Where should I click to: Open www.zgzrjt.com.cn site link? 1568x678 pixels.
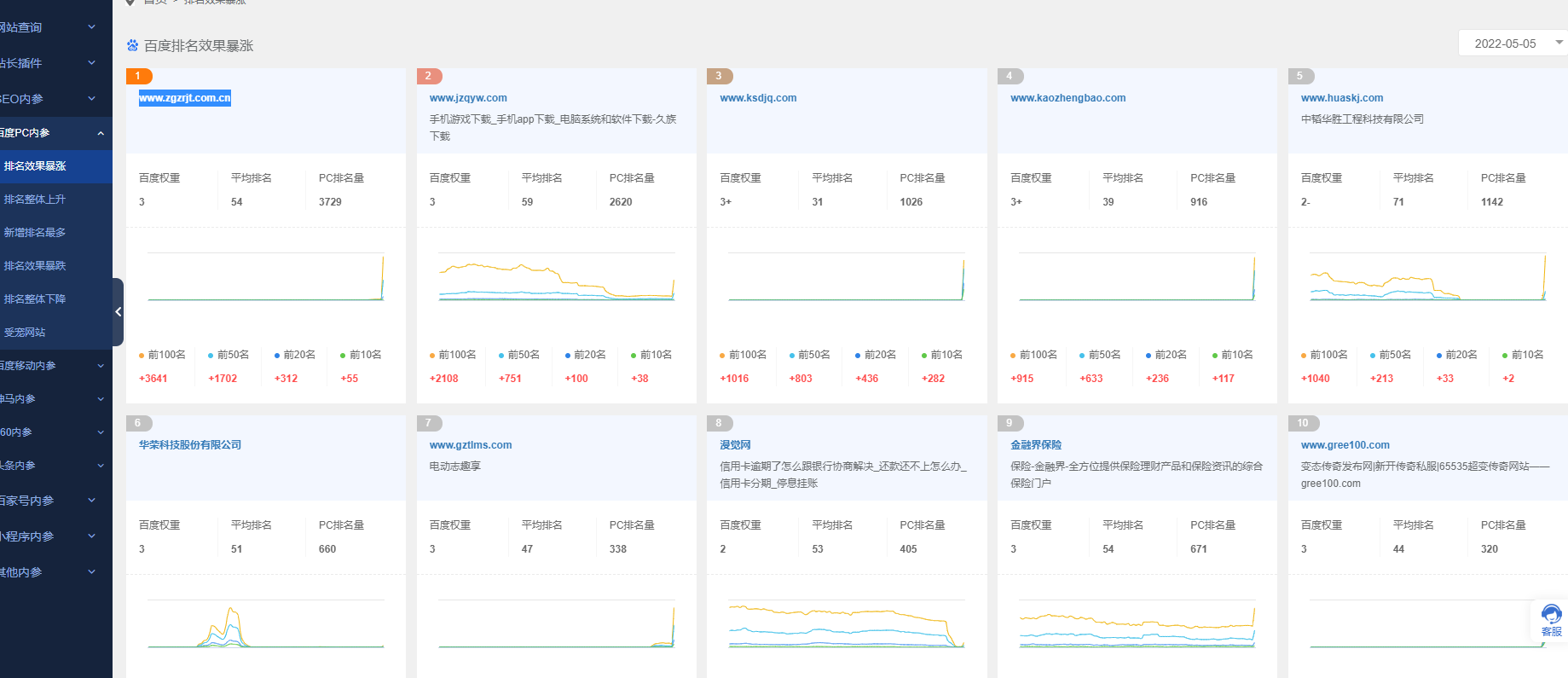coord(185,98)
